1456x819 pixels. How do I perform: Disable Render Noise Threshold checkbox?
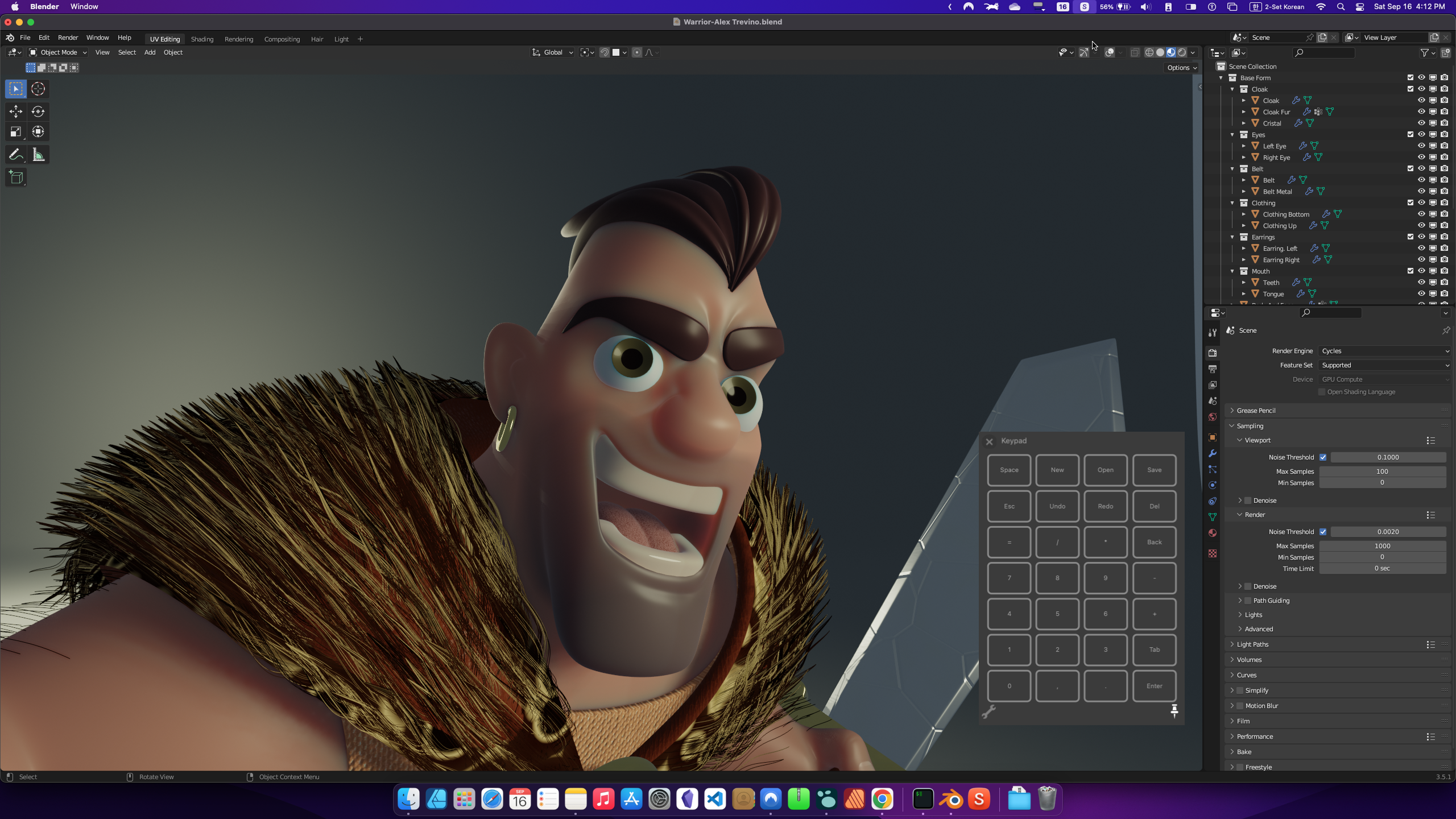point(1323,532)
